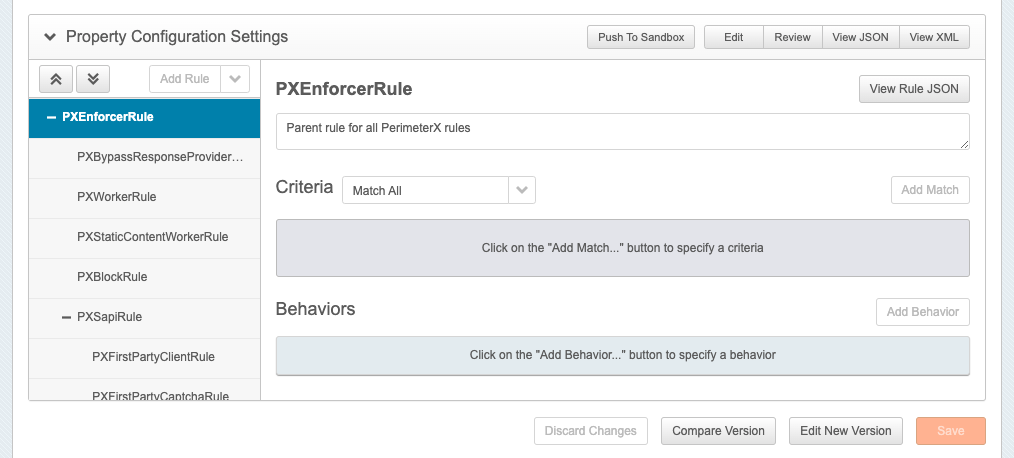Screen dimensions: 1014x458
Task: Open the Match All criteria dropdown
Action: (438, 190)
